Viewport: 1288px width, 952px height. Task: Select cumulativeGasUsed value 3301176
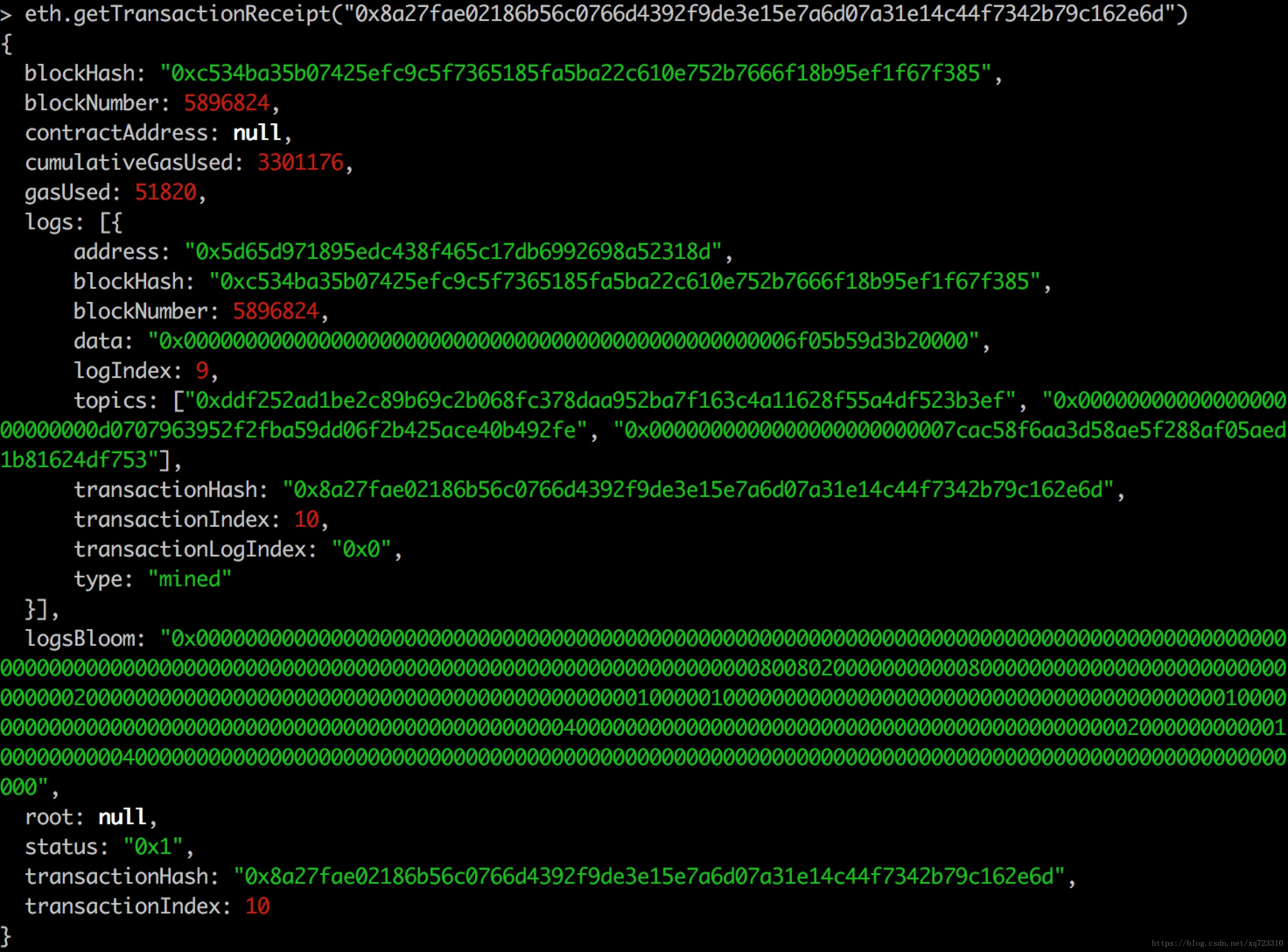[x=300, y=162]
